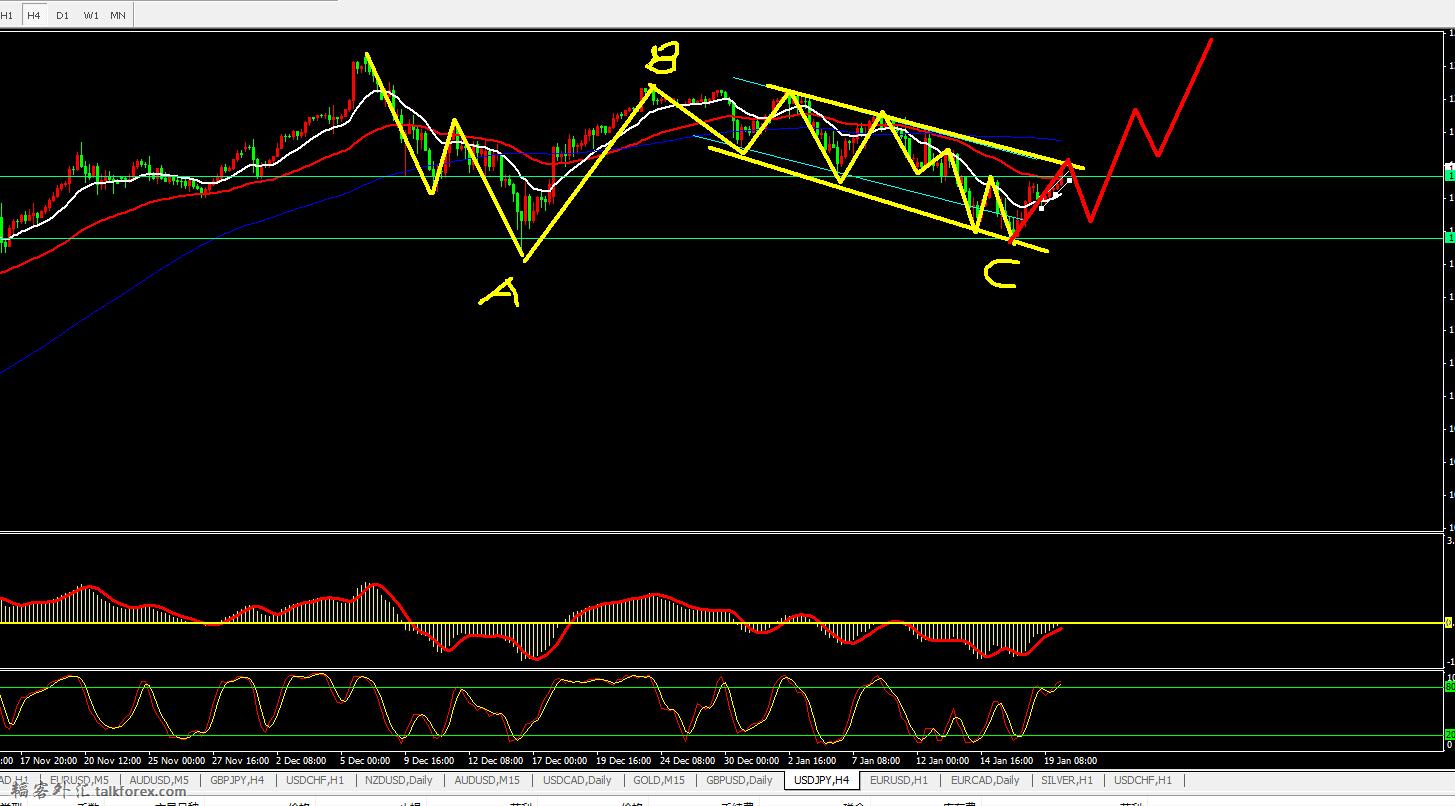Click the '2 Jan 16:00' time axis label
Screen dimensions: 1455x806
(x=812, y=760)
